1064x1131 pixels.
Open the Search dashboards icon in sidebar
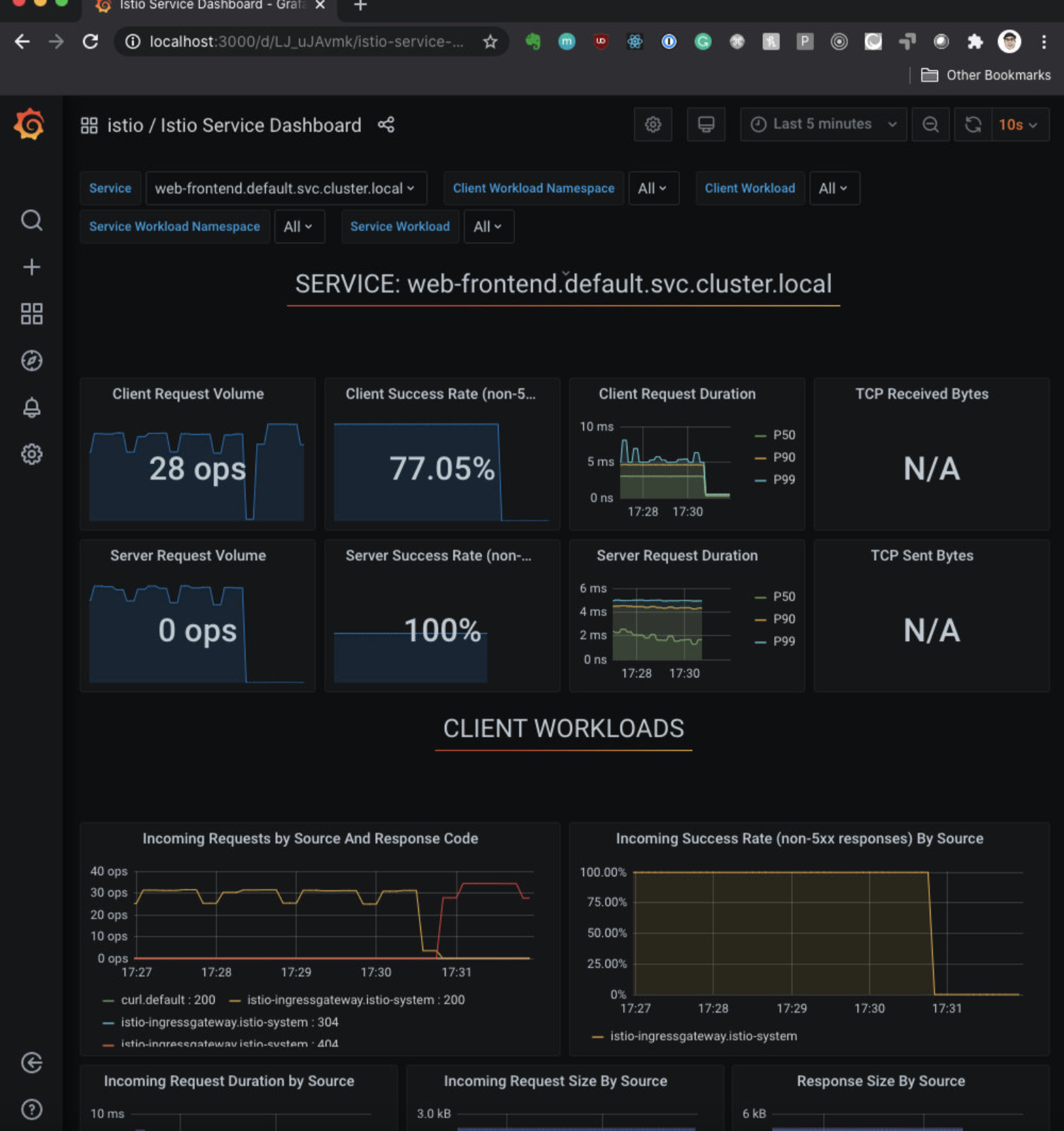(31, 220)
